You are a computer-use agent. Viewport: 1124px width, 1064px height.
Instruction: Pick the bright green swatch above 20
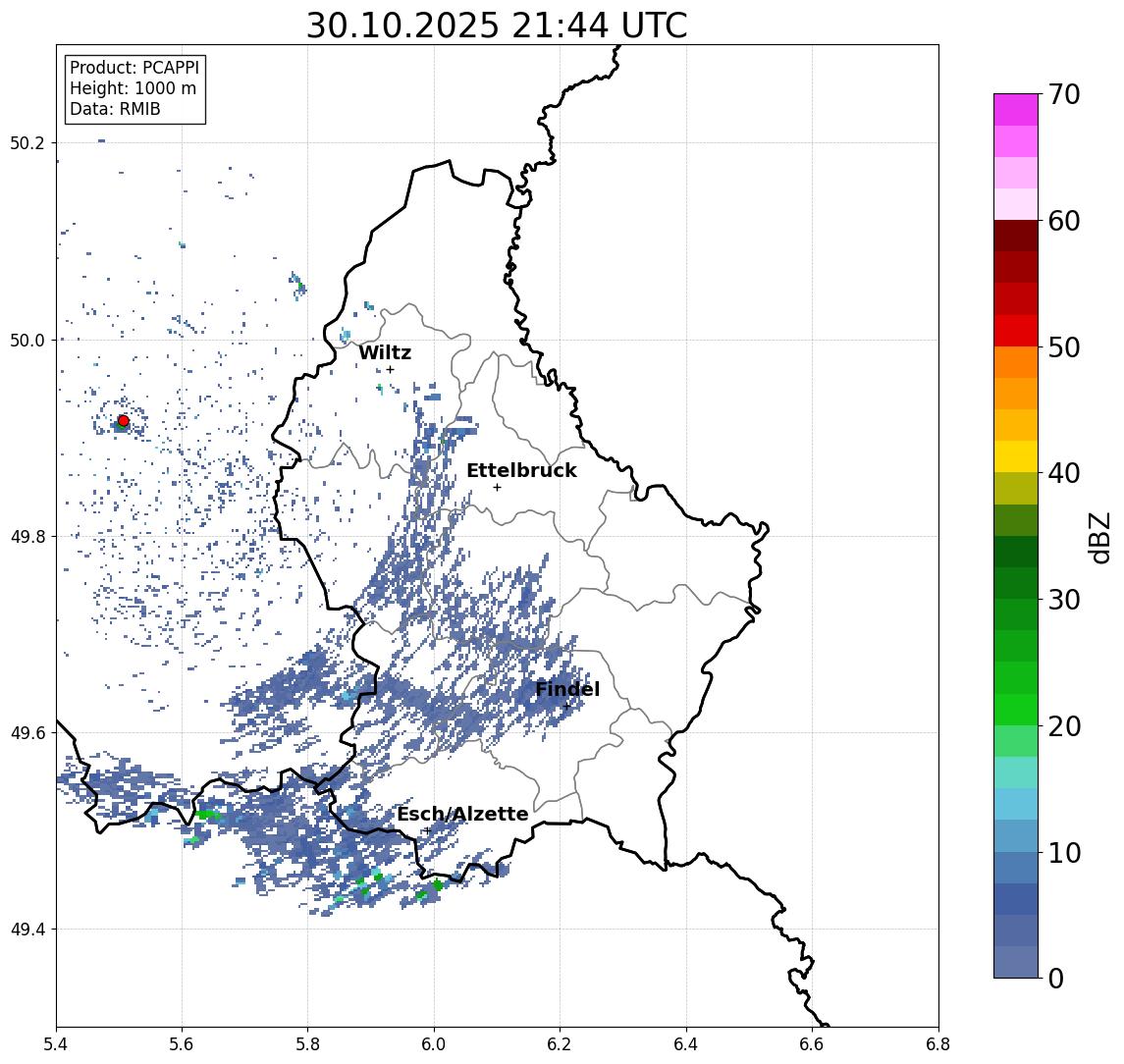coord(1016,710)
